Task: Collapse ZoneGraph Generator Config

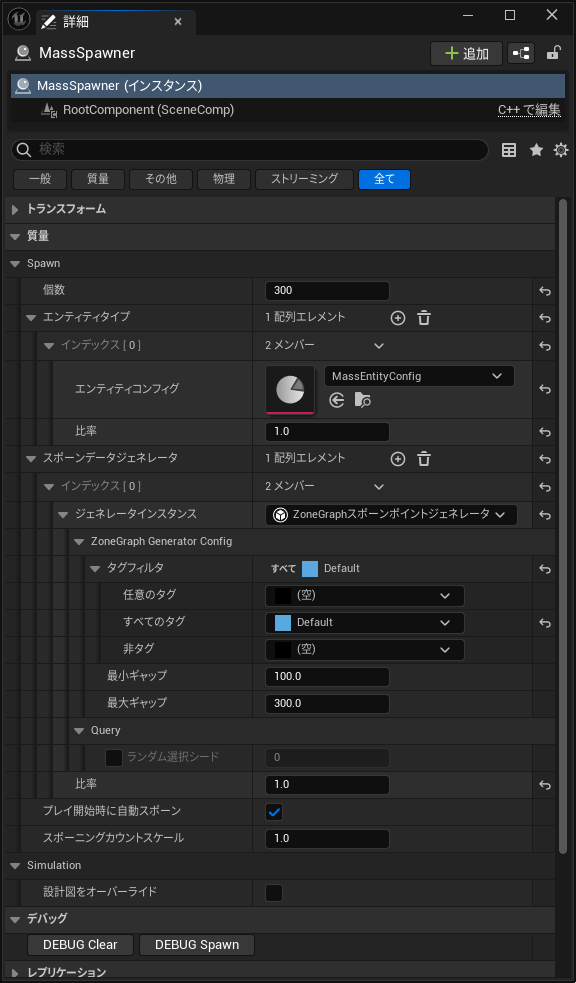Action: tap(79, 542)
